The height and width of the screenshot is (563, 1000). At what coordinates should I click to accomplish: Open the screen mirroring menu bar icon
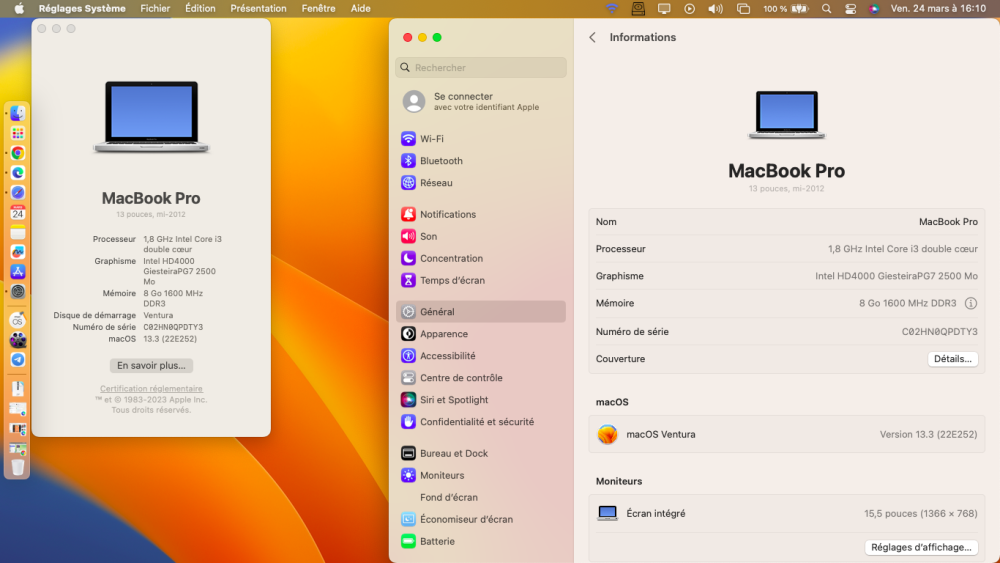tap(664, 8)
